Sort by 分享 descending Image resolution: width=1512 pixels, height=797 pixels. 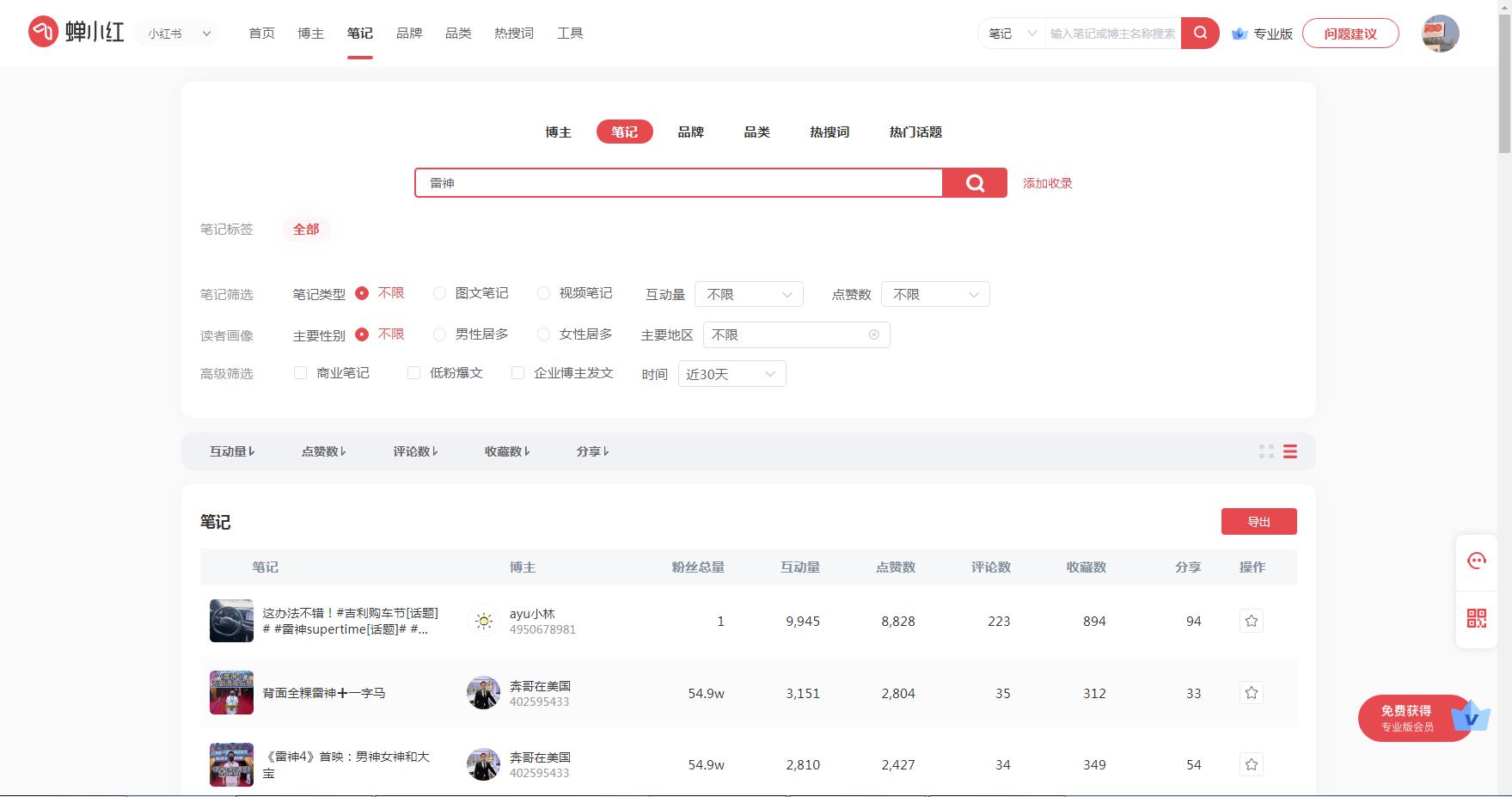593,451
